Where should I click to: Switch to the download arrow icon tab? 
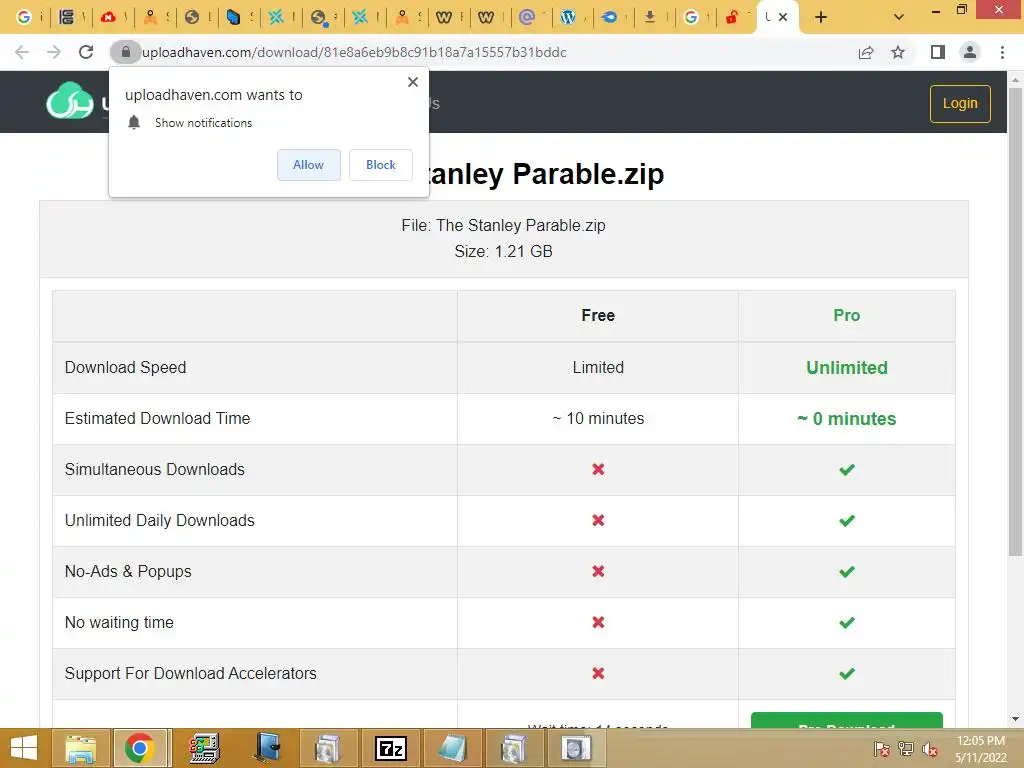[x=650, y=17]
